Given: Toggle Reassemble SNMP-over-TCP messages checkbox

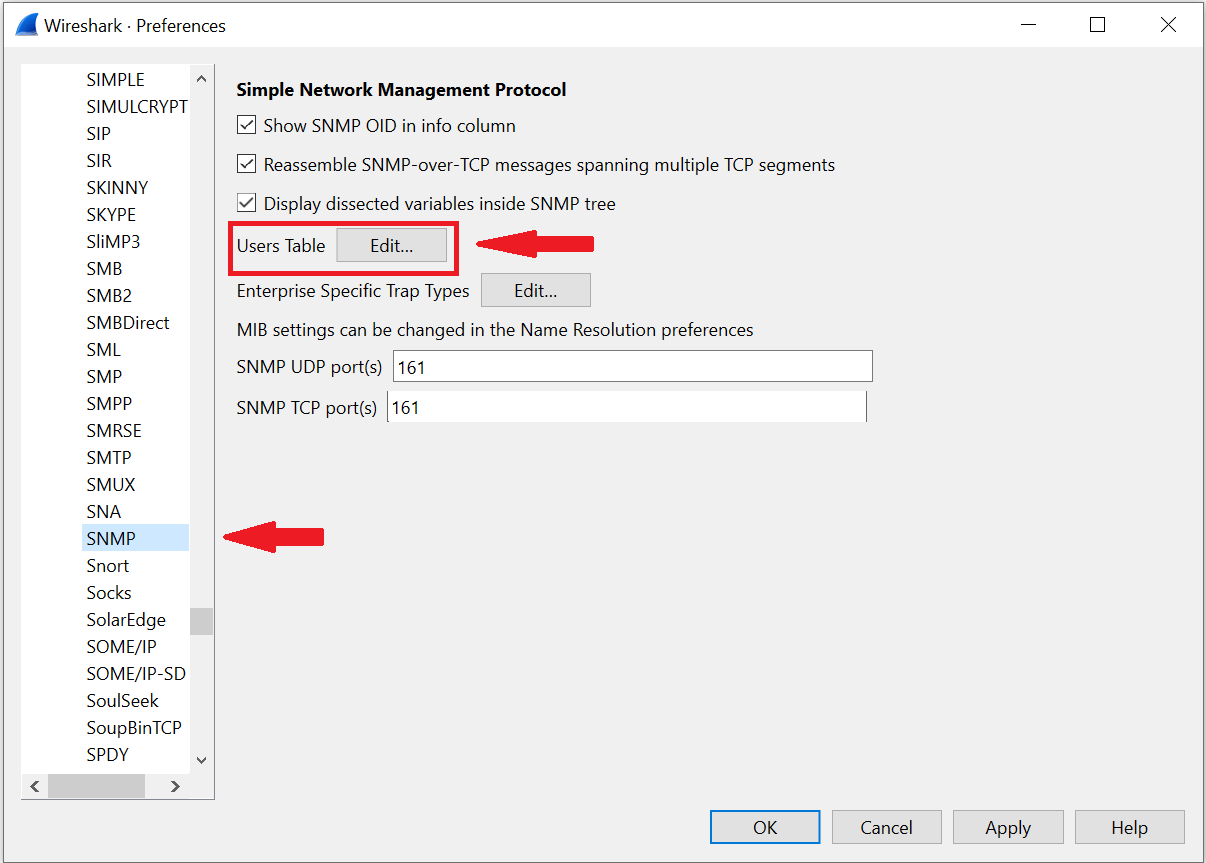Looking at the screenshot, I should pyautogui.click(x=246, y=164).
